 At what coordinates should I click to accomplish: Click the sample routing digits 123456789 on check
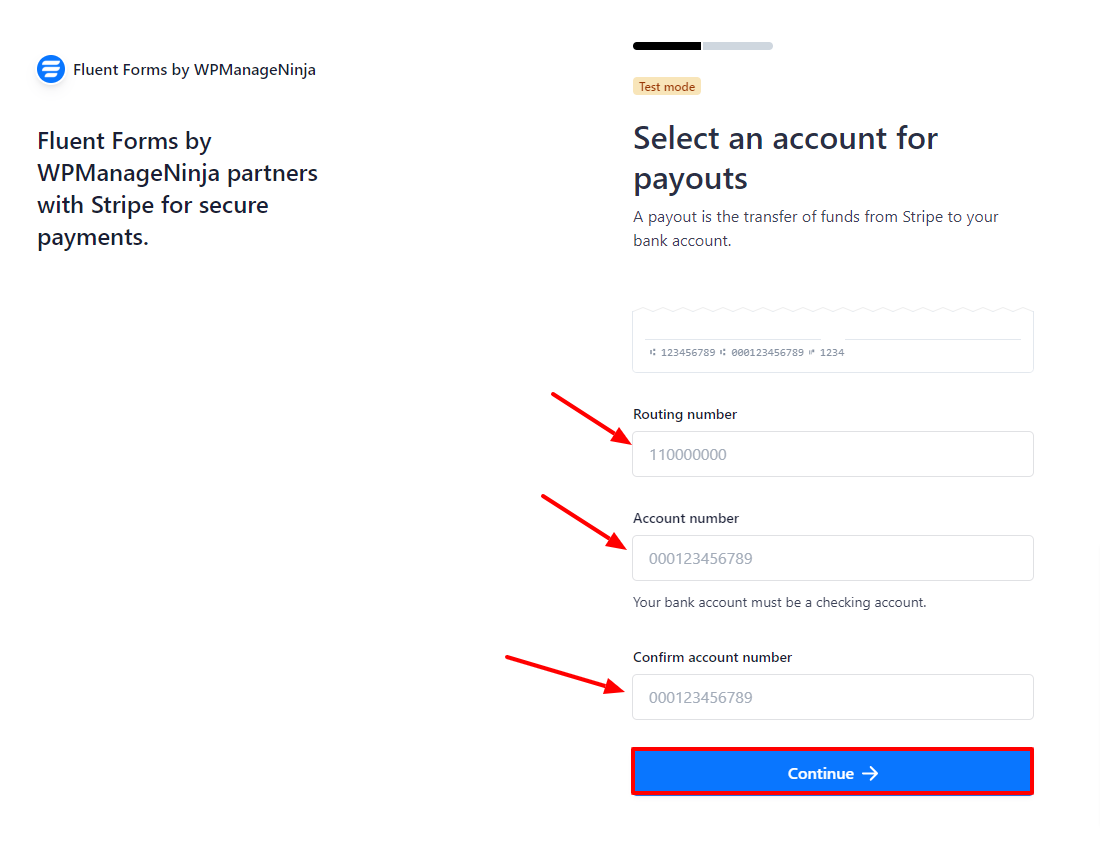[688, 353]
